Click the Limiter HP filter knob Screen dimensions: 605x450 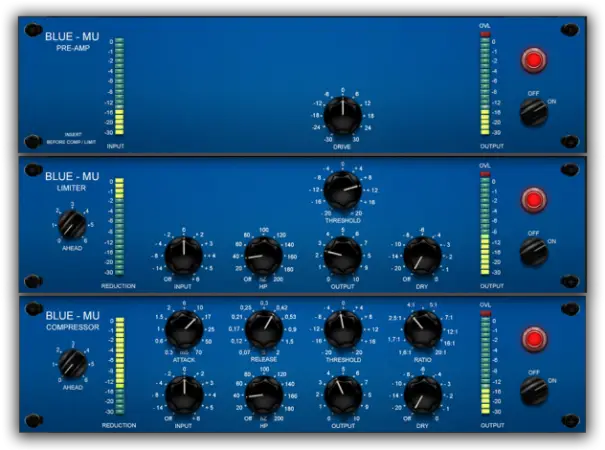tap(262, 257)
